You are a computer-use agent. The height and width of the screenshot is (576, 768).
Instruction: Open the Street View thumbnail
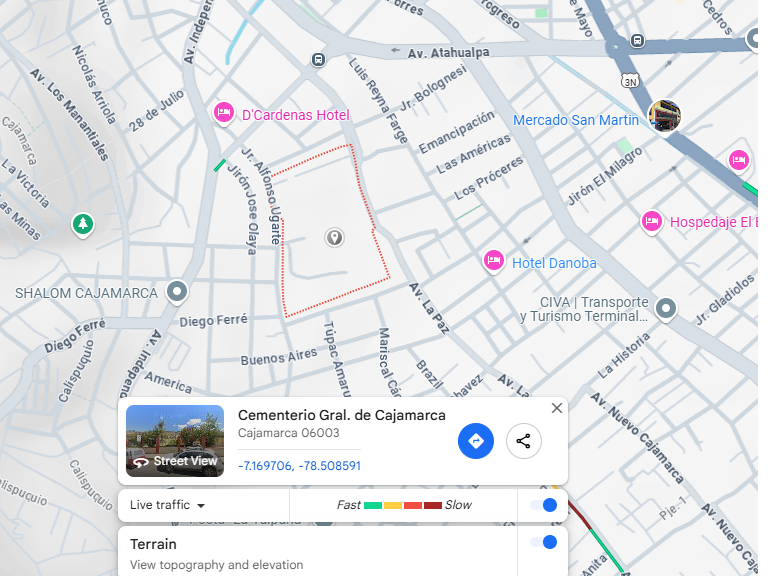coord(175,441)
